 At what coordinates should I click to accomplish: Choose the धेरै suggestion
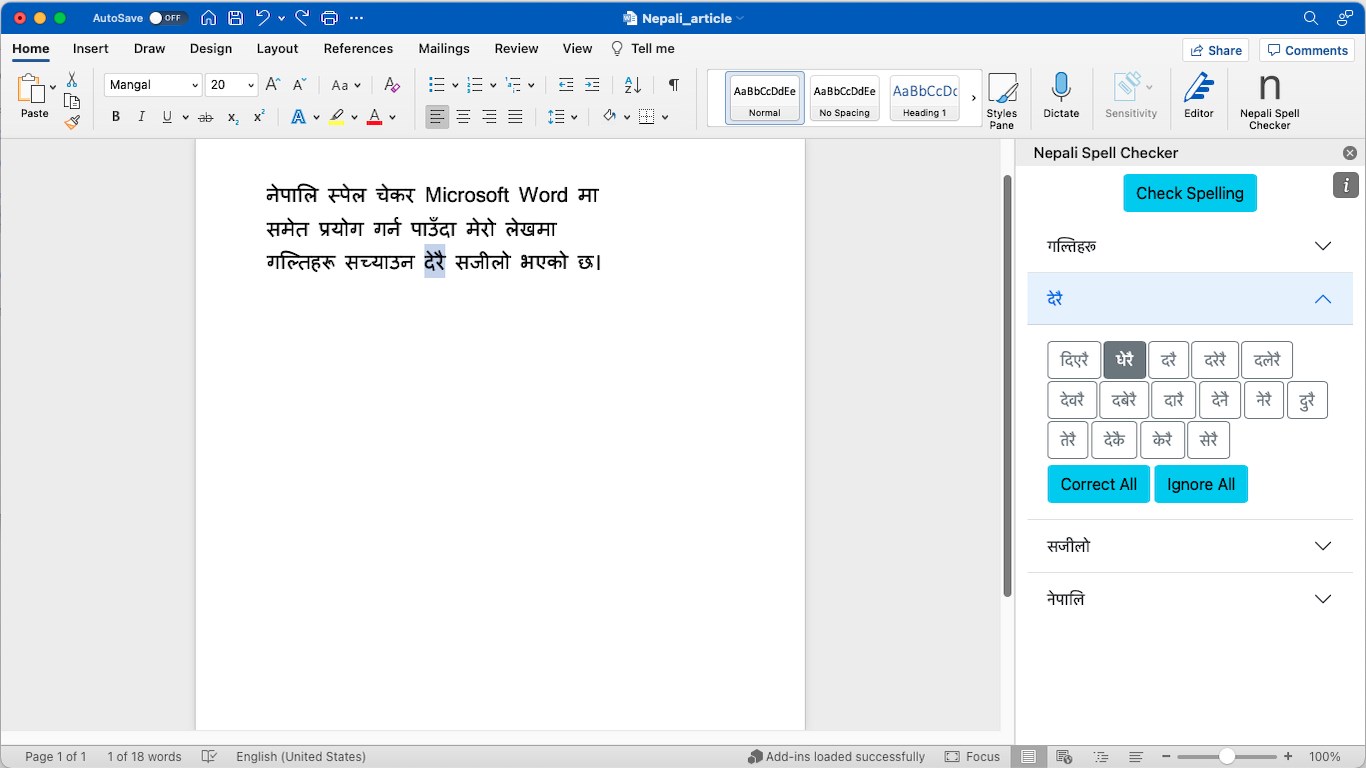pyautogui.click(x=1125, y=360)
